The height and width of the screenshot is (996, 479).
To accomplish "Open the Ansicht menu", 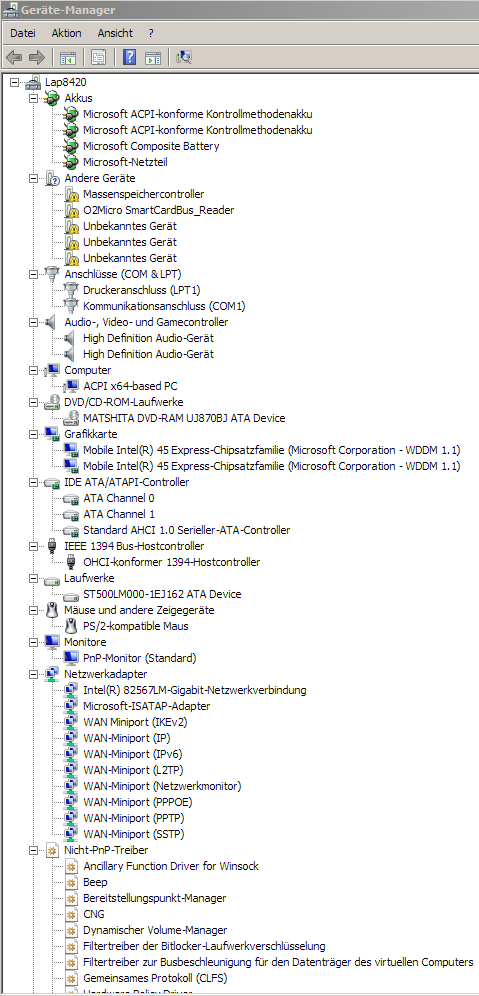I will tap(115, 33).
